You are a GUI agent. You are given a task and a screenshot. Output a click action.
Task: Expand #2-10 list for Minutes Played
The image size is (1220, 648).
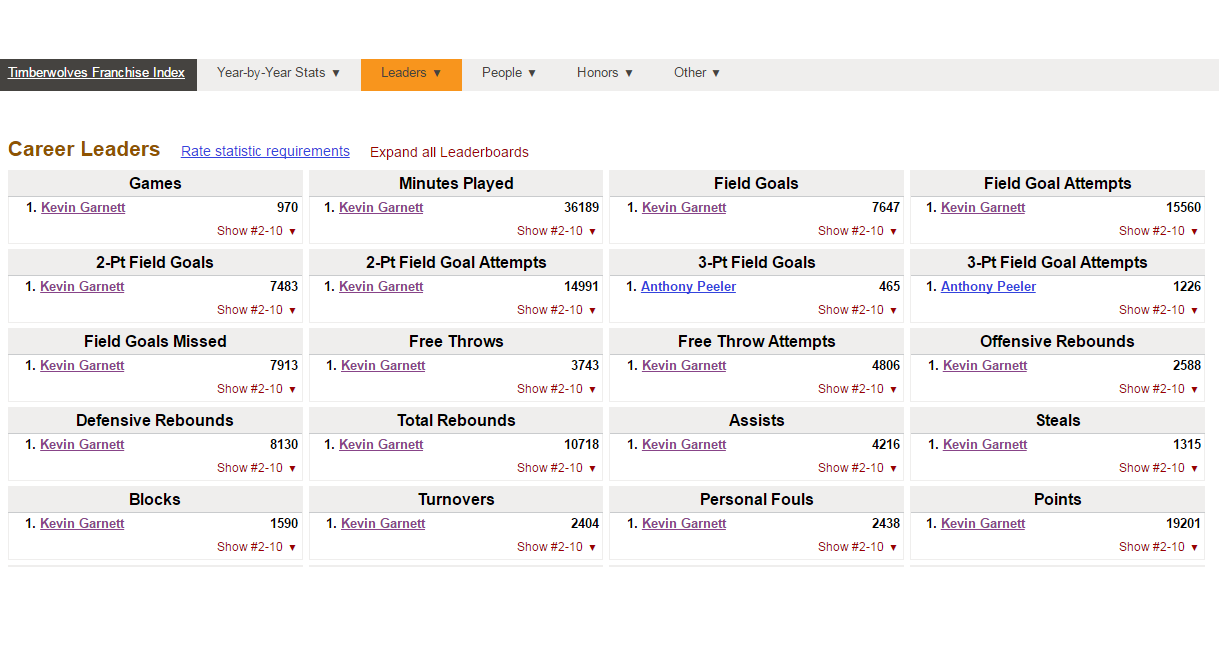(x=556, y=231)
